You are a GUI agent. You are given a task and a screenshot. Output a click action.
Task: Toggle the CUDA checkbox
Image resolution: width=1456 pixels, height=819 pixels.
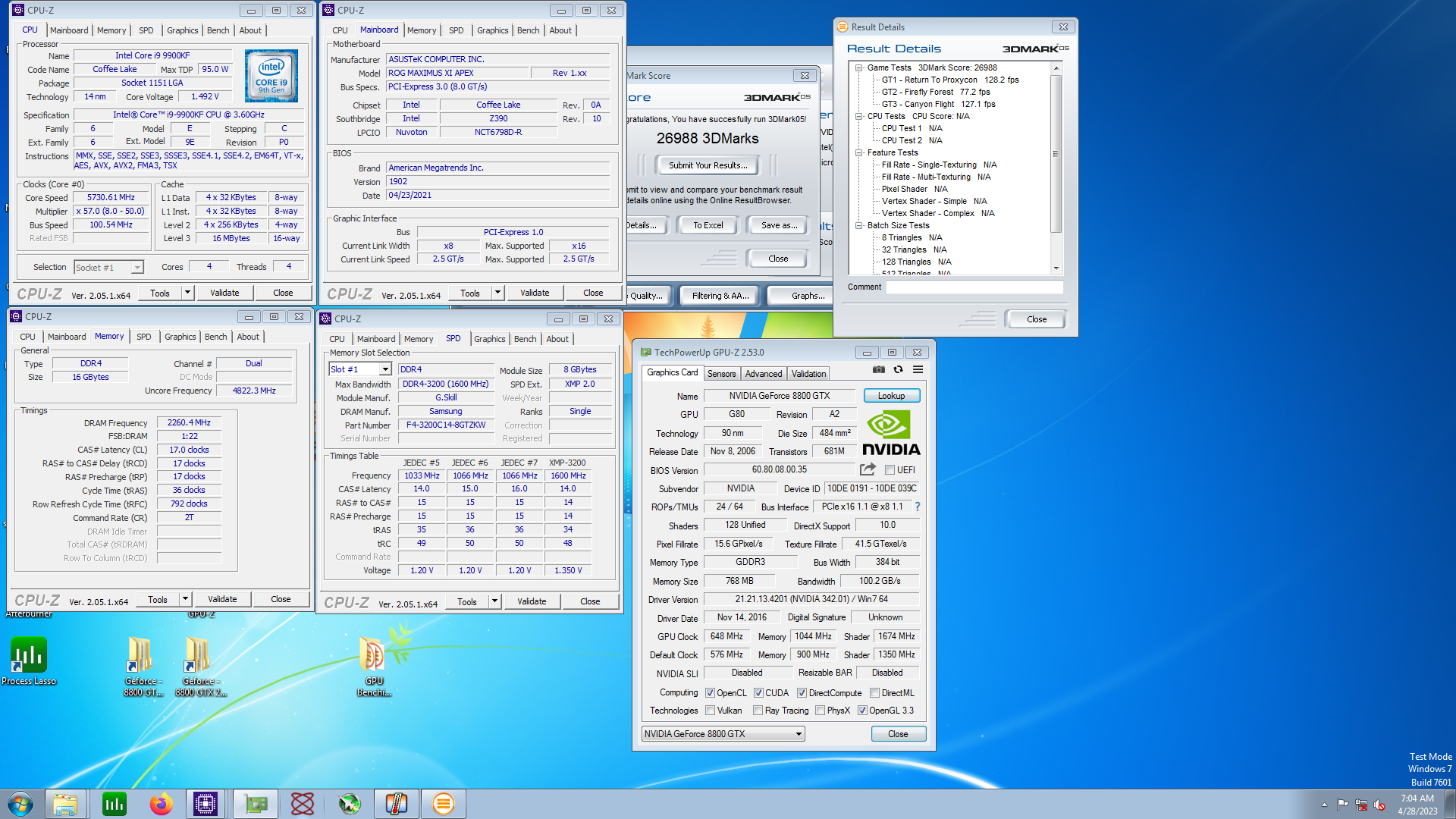[758, 693]
